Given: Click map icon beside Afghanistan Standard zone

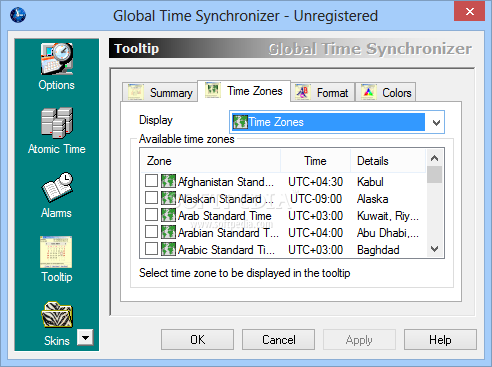Looking at the screenshot, I should point(168,181).
